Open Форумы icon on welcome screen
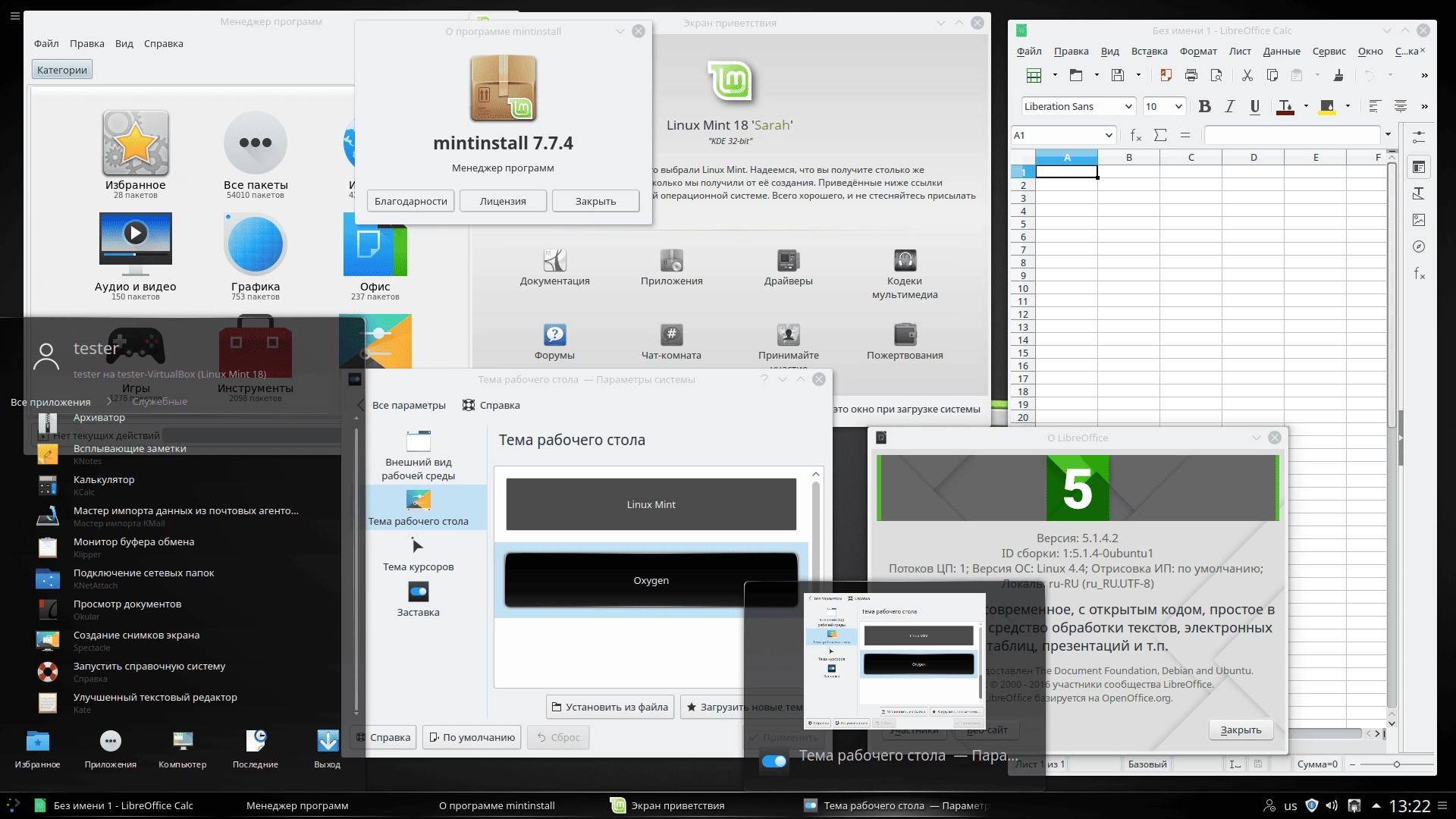Screen dimensions: 1456x819 point(554,342)
